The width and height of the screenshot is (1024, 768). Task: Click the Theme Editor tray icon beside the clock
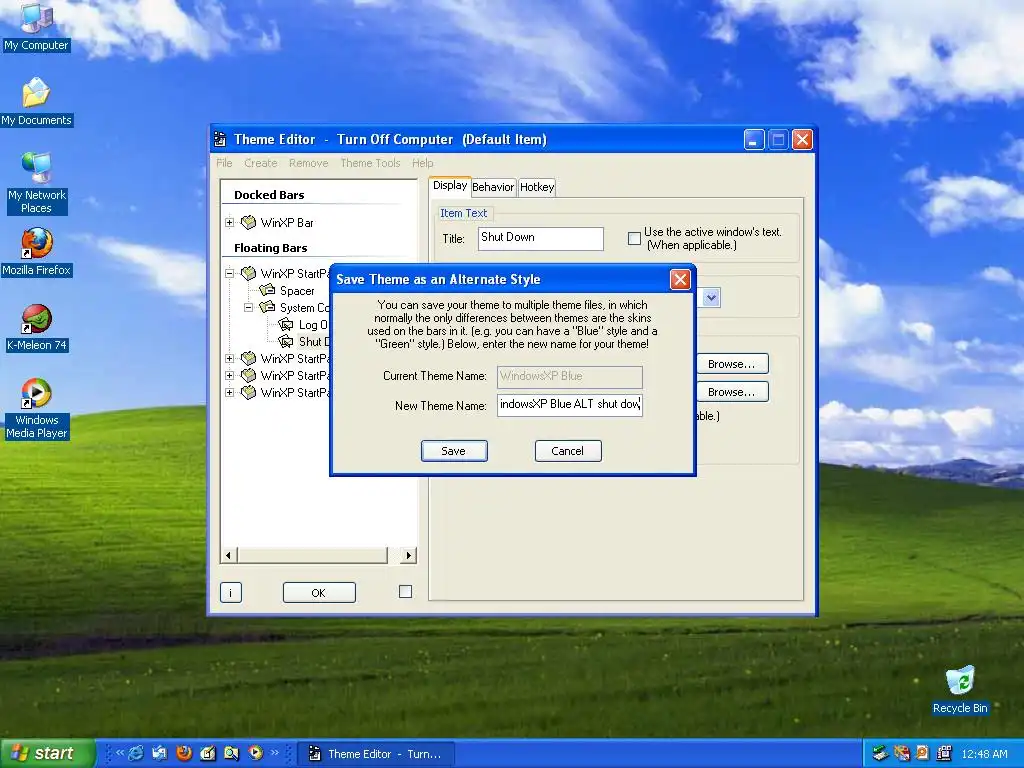pyautogui.click(x=944, y=754)
